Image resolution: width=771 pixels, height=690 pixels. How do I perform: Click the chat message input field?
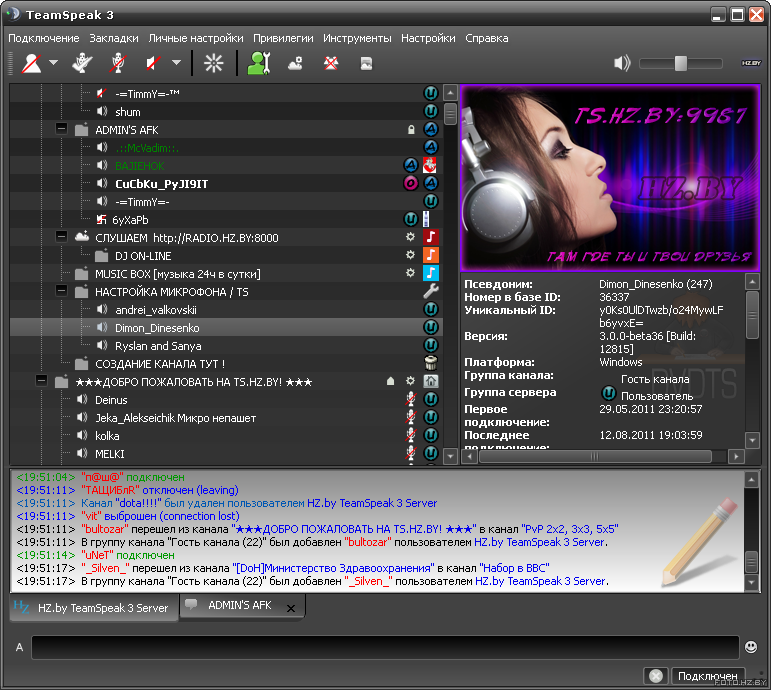click(x=385, y=647)
